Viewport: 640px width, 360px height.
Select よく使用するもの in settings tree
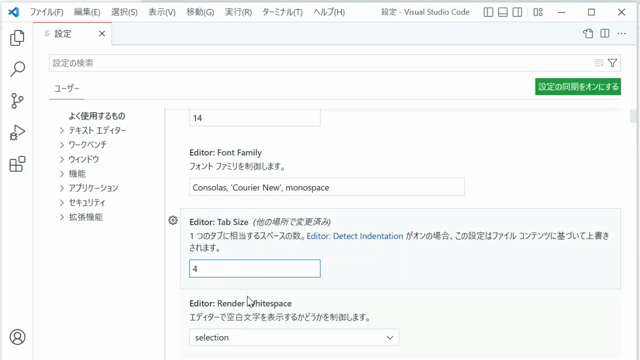point(97,116)
